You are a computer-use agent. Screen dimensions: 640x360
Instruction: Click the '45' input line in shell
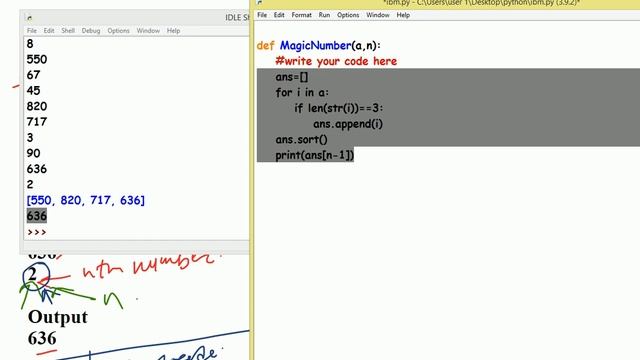pos(33,91)
